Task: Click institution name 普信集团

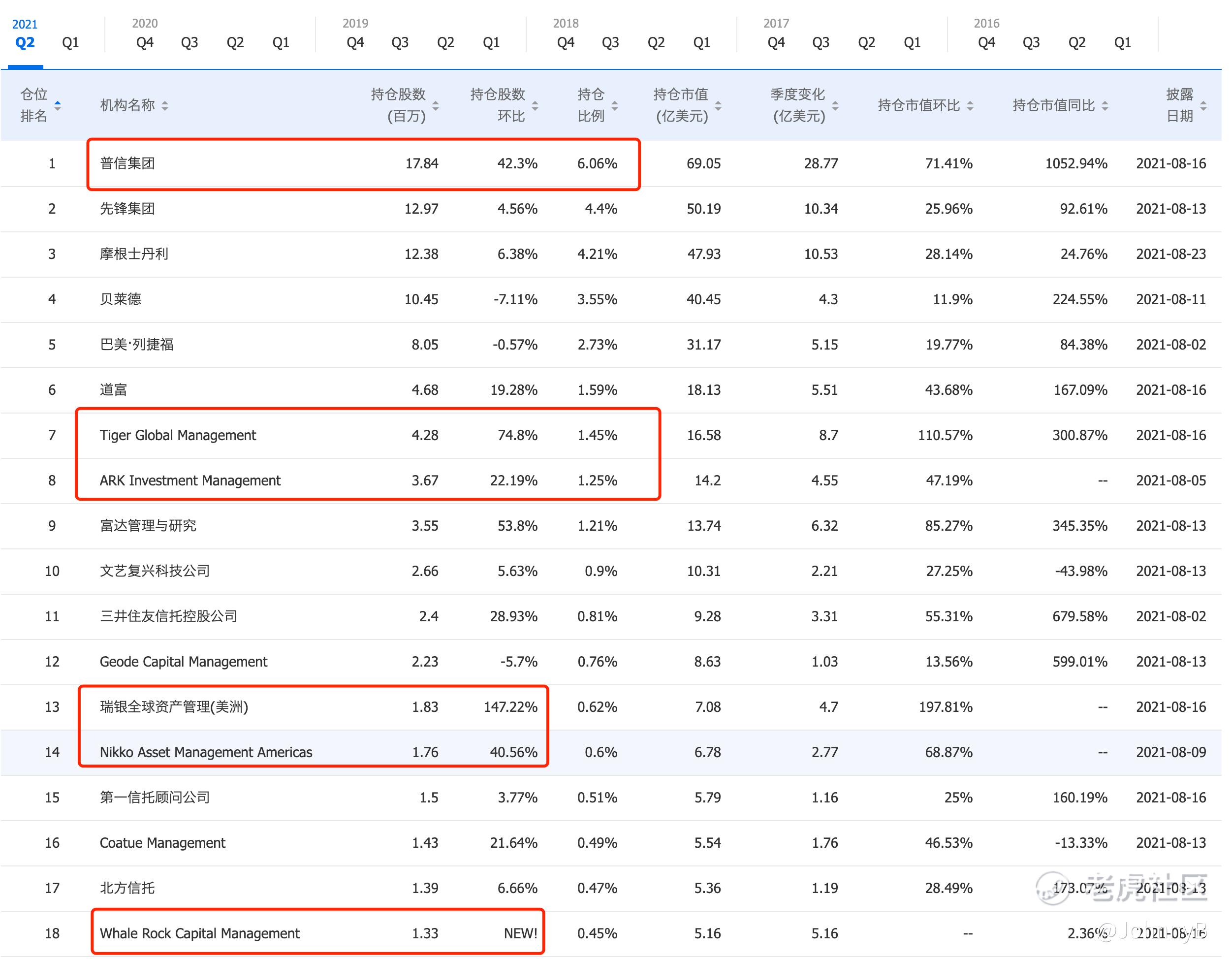Action: pos(127,163)
